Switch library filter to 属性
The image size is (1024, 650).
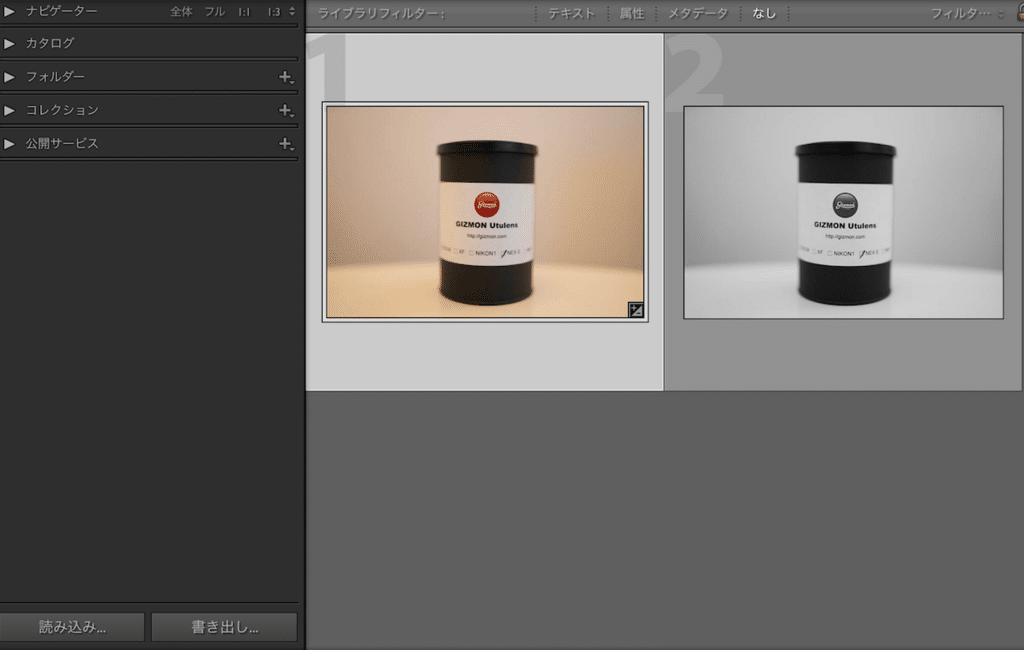click(x=632, y=14)
